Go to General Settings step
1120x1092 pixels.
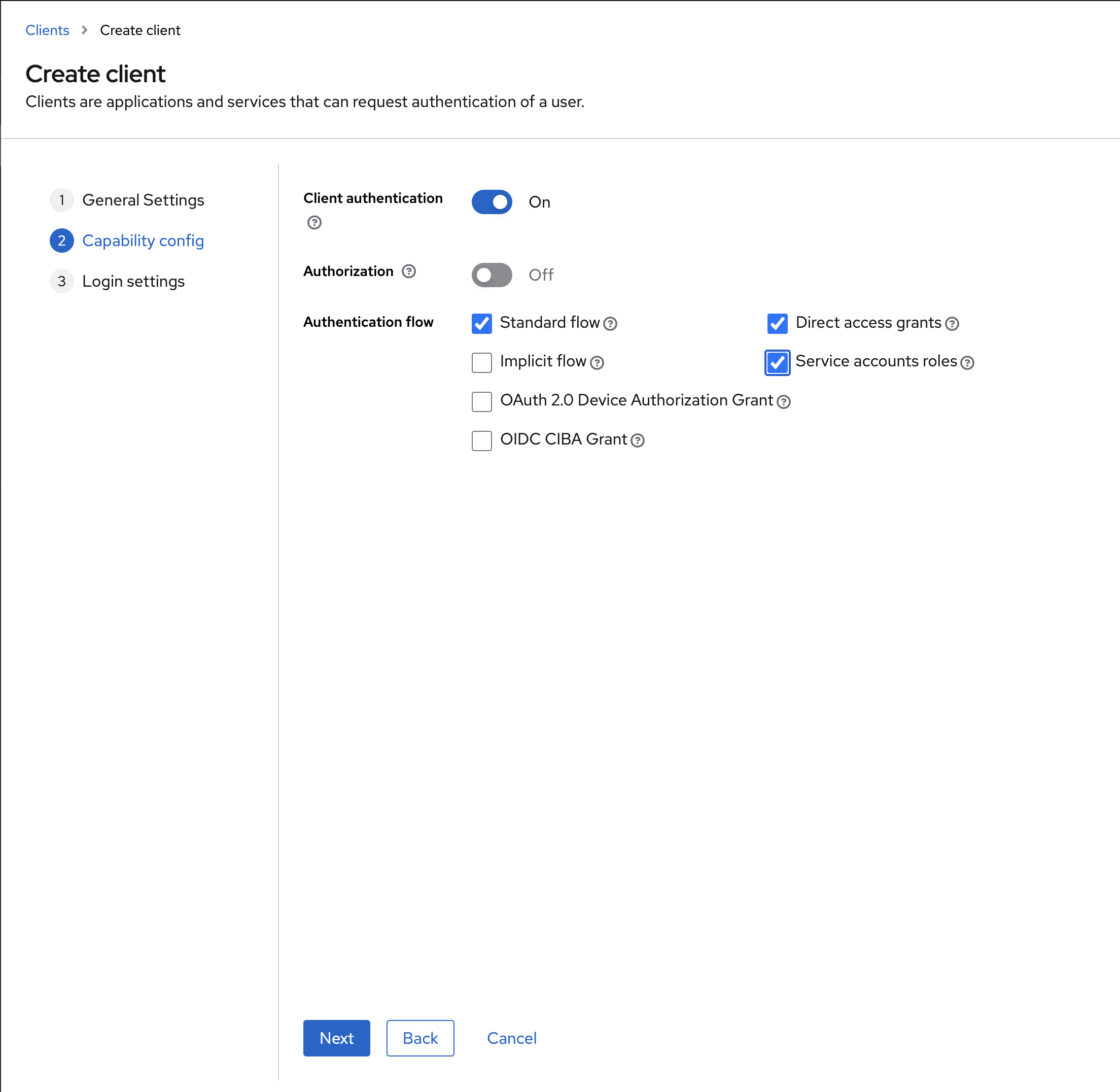click(143, 200)
